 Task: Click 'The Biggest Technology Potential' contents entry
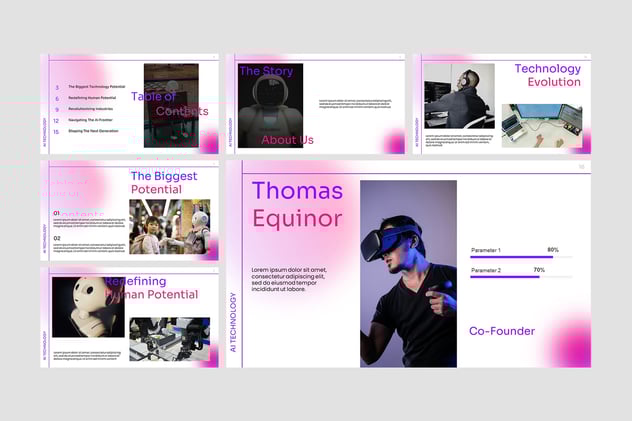[96, 87]
